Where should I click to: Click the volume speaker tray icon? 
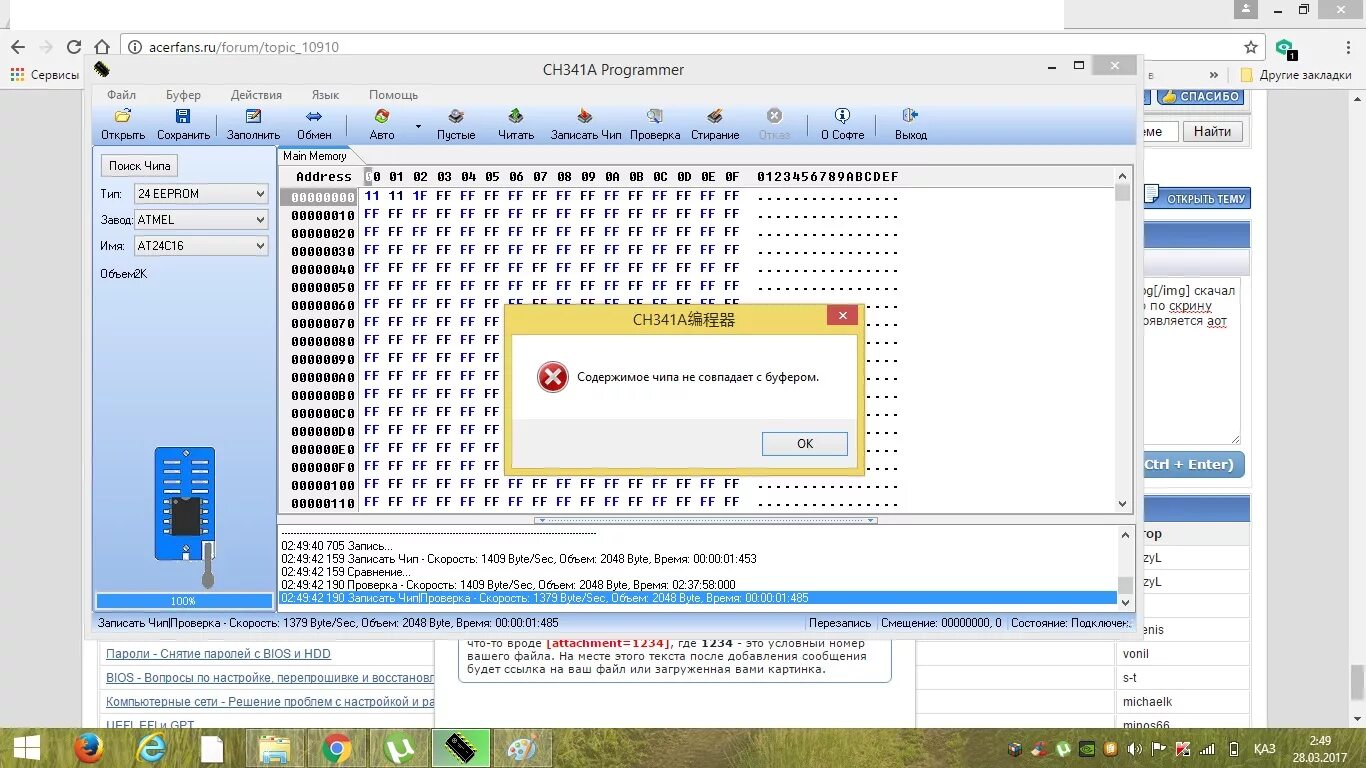(1135, 749)
